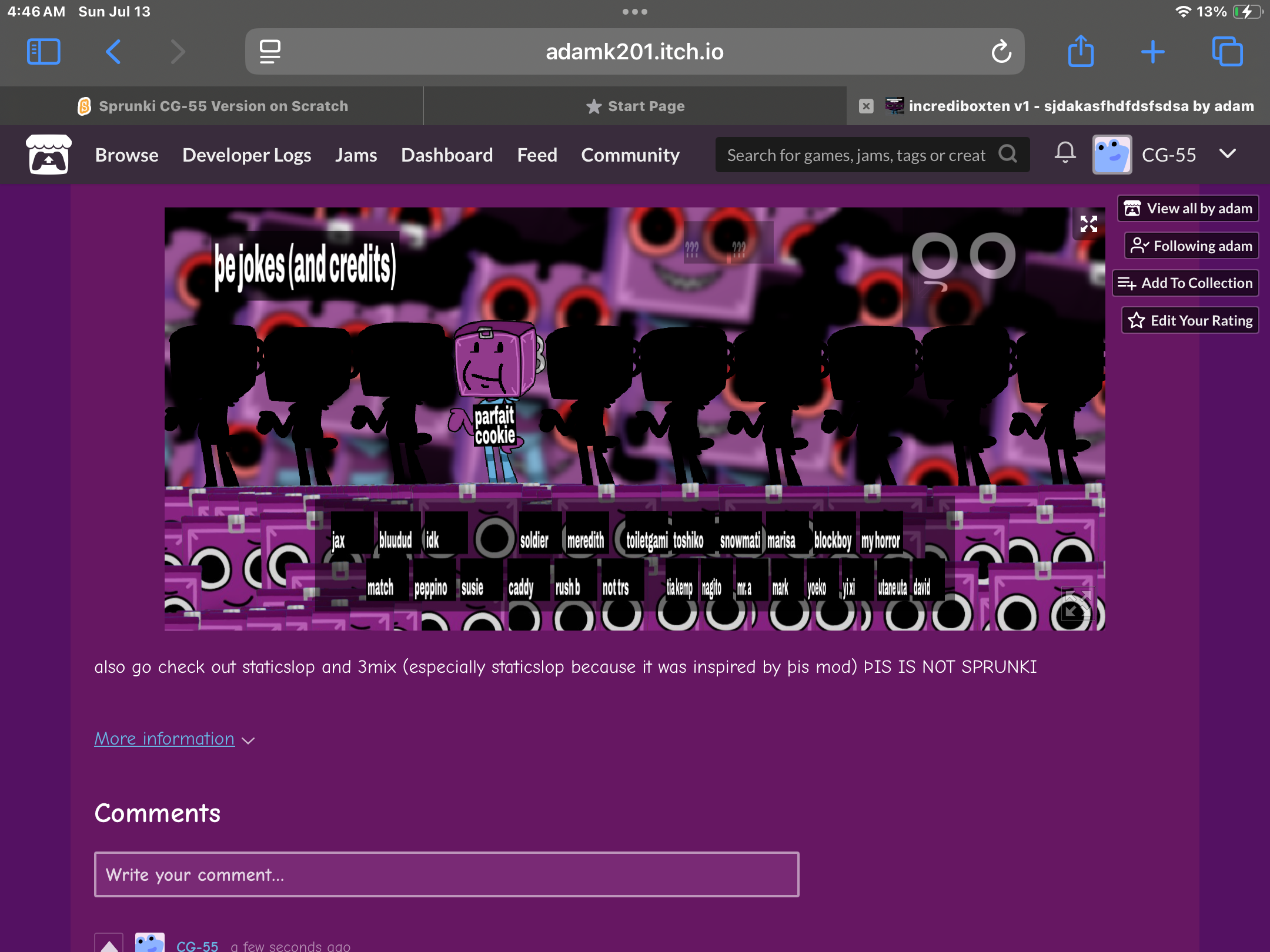Enter fullscreen for the game embed
The width and height of the screenshot is (1270, 952).
(x=1088, y=224)
